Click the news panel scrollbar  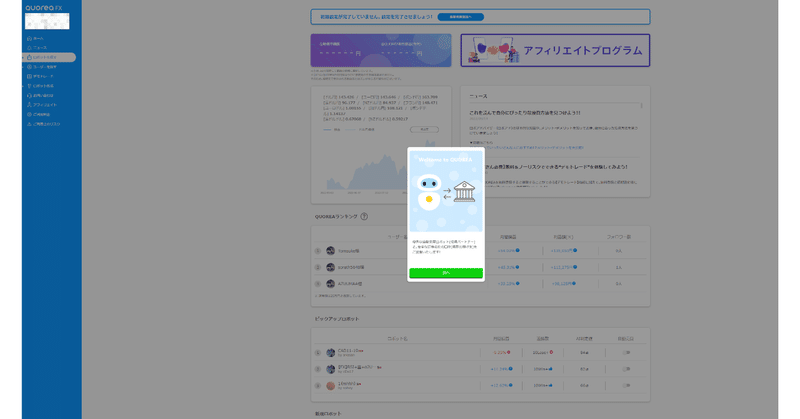pos(641,106)
